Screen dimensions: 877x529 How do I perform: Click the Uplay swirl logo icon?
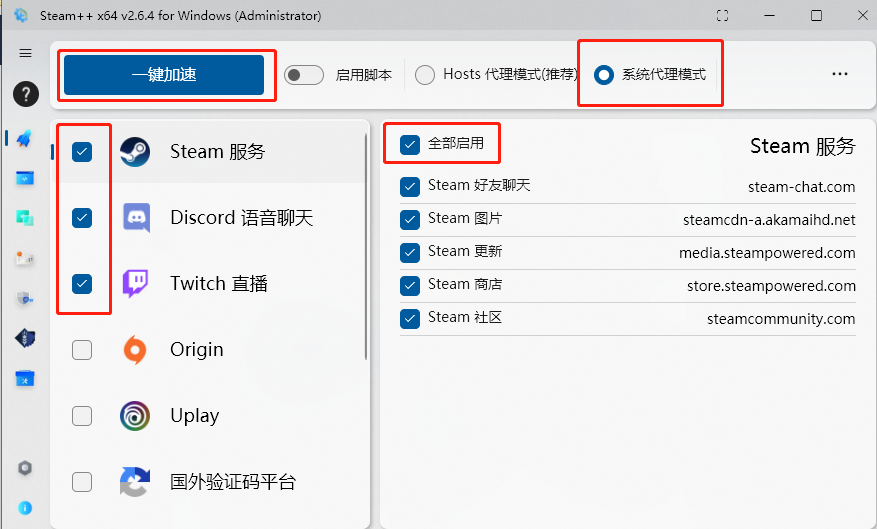(135, 415)
